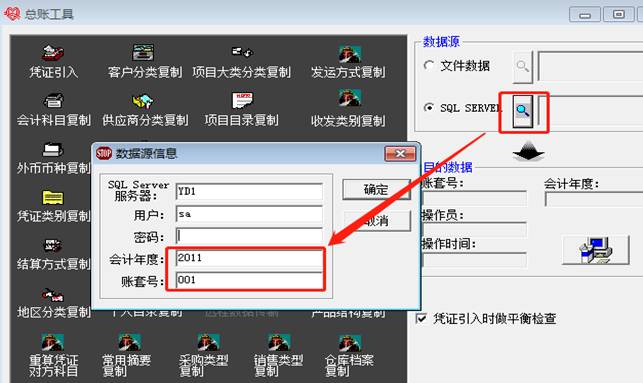Open 外币币种复制 icon
643x383 pixels.
click(53, 150)
